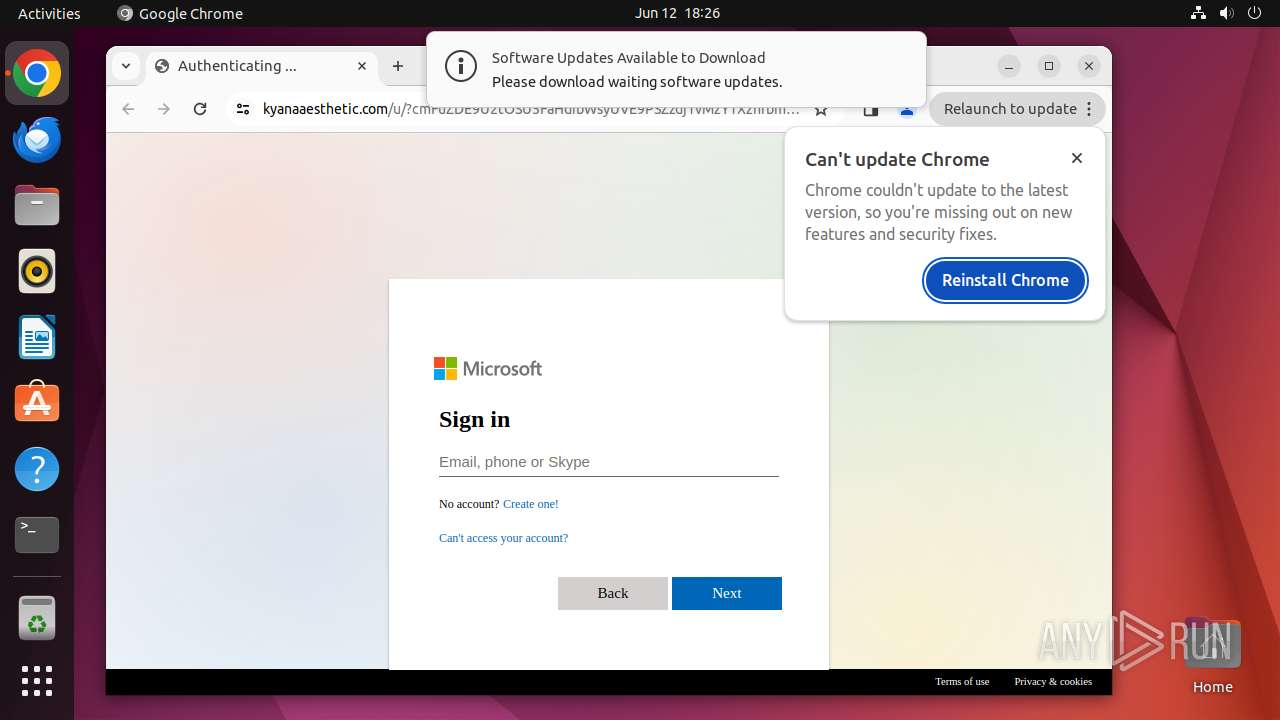Open Chrome side panel icon
The image size is (1280, 720).
point(871,111)
